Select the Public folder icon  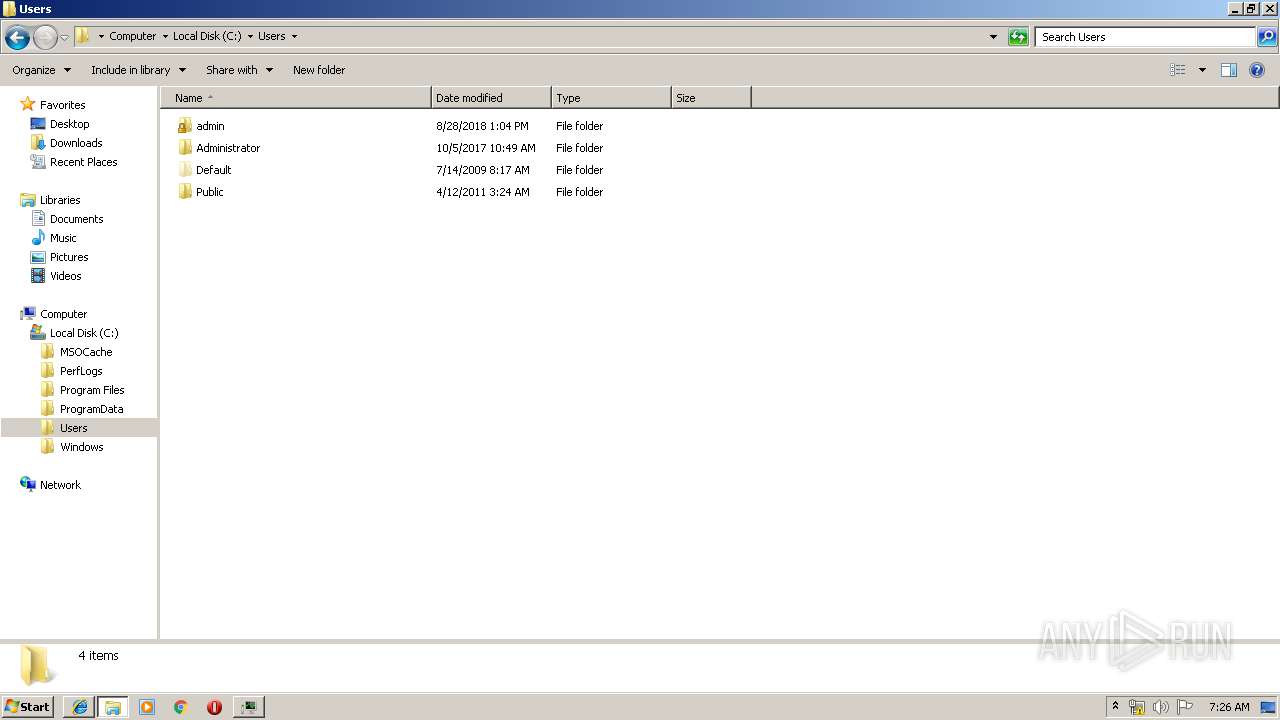(x=185, y=192)
